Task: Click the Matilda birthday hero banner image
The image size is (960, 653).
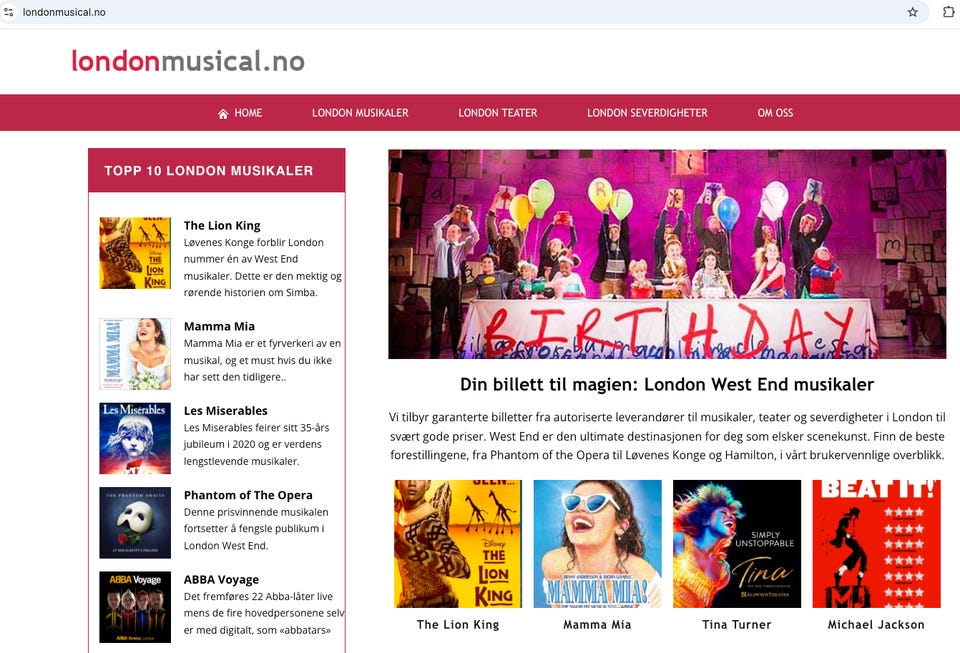Action: tap(667, 254)
